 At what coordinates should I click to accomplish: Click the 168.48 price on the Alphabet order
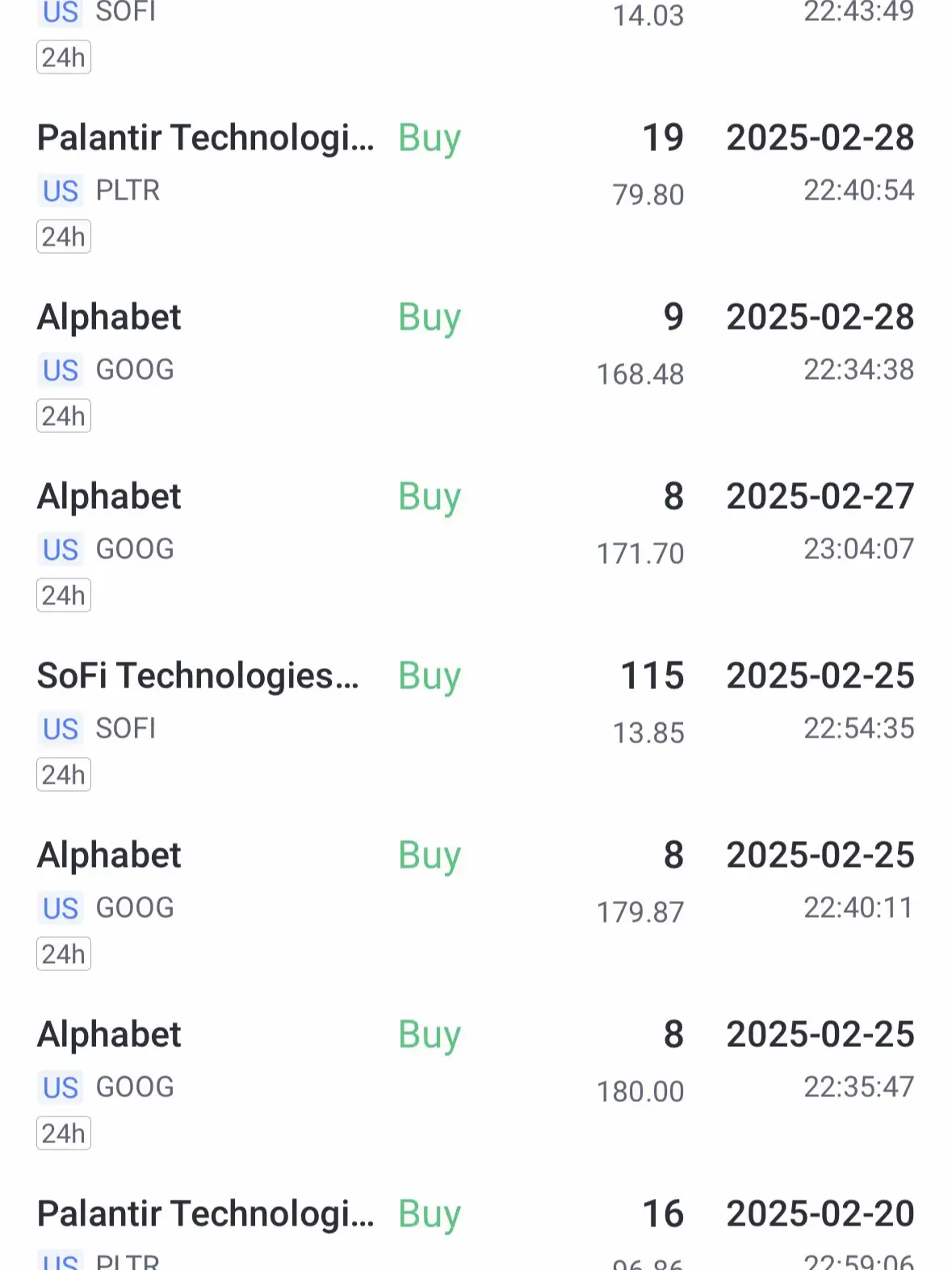(x=640, y=374)
